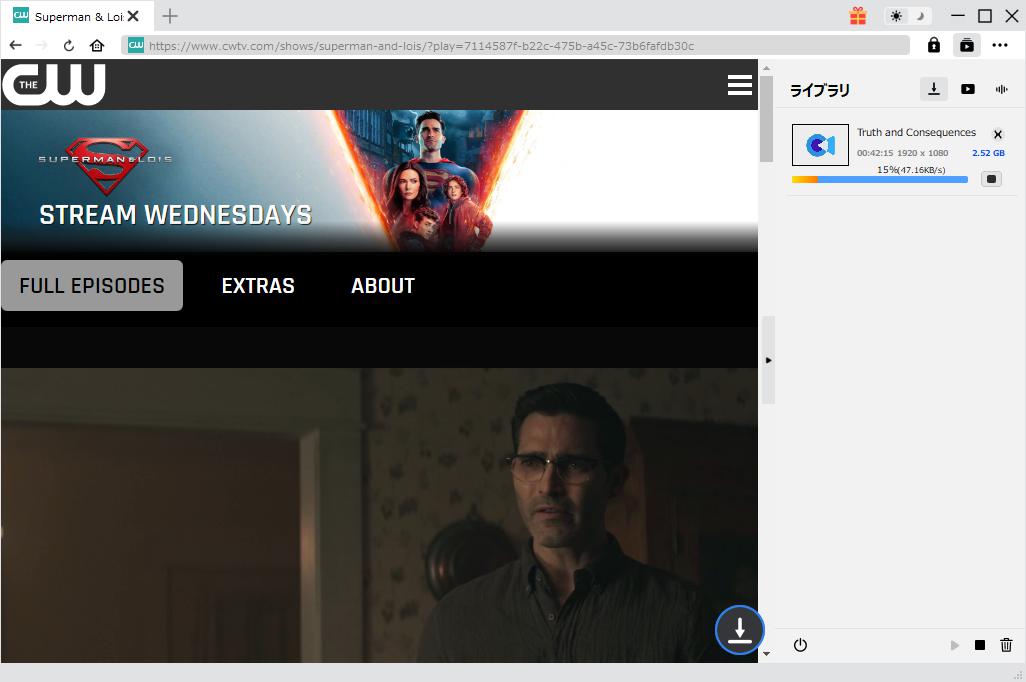Viewport: 1026px width, 682px height.
Task: Delete all tasks with trash icon
Action: click(1007, 646)
